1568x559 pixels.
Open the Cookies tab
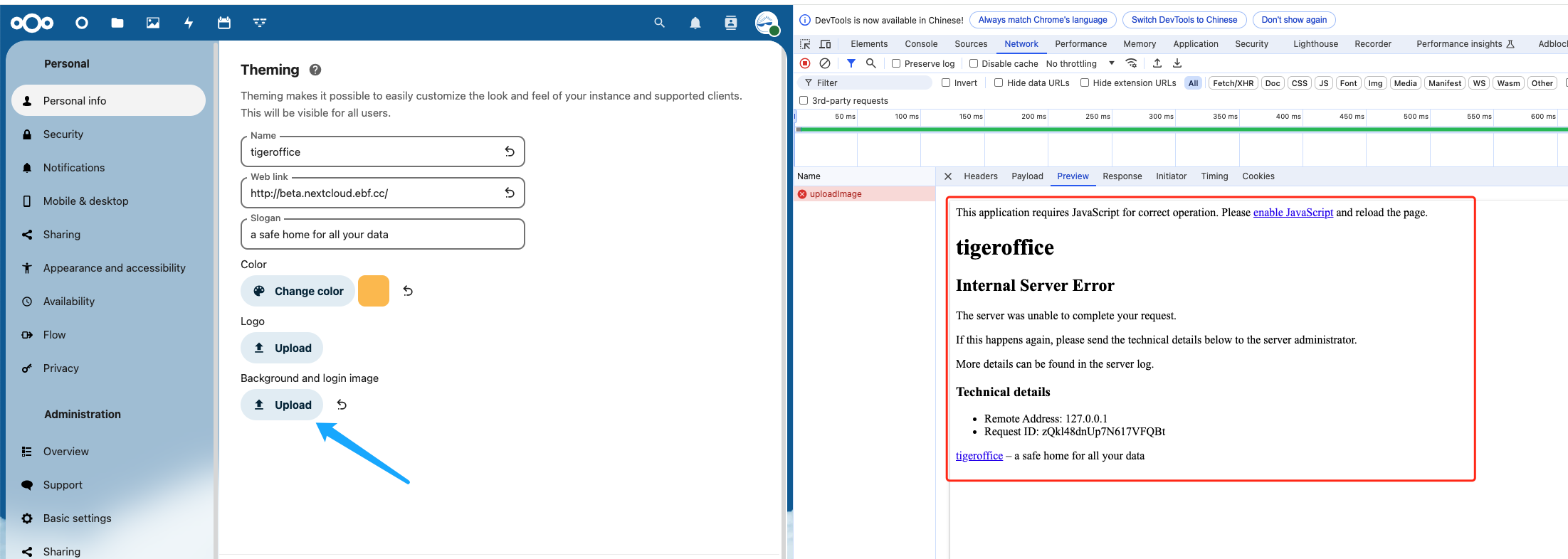point(1258,176)
